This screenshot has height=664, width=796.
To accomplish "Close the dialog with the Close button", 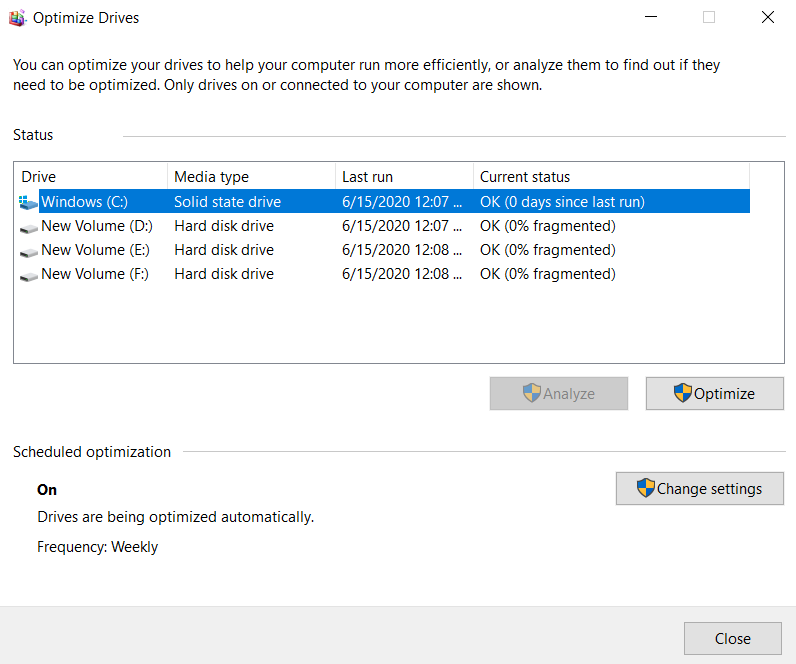I will tap(733, 639).
